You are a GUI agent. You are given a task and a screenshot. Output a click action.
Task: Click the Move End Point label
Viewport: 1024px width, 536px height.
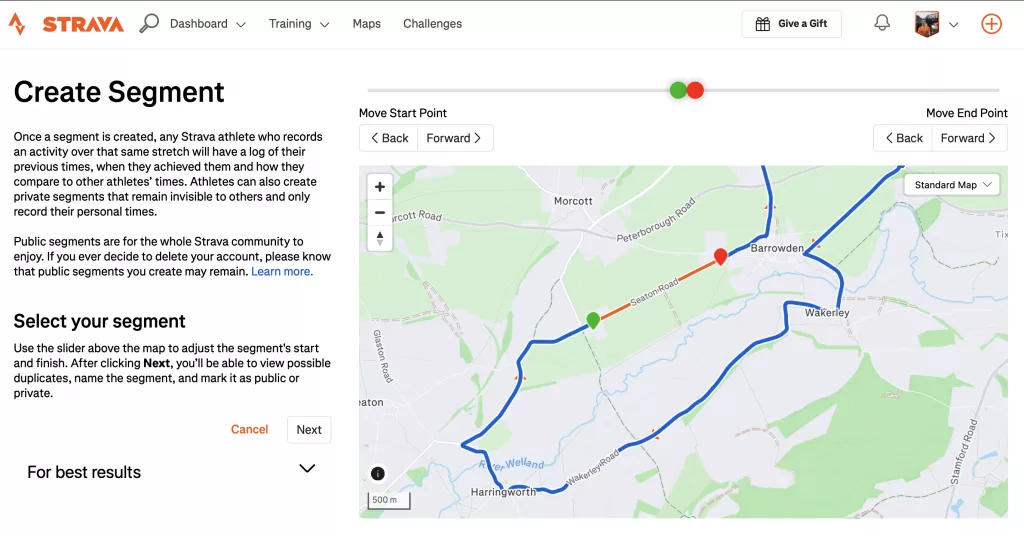(967, 113)
